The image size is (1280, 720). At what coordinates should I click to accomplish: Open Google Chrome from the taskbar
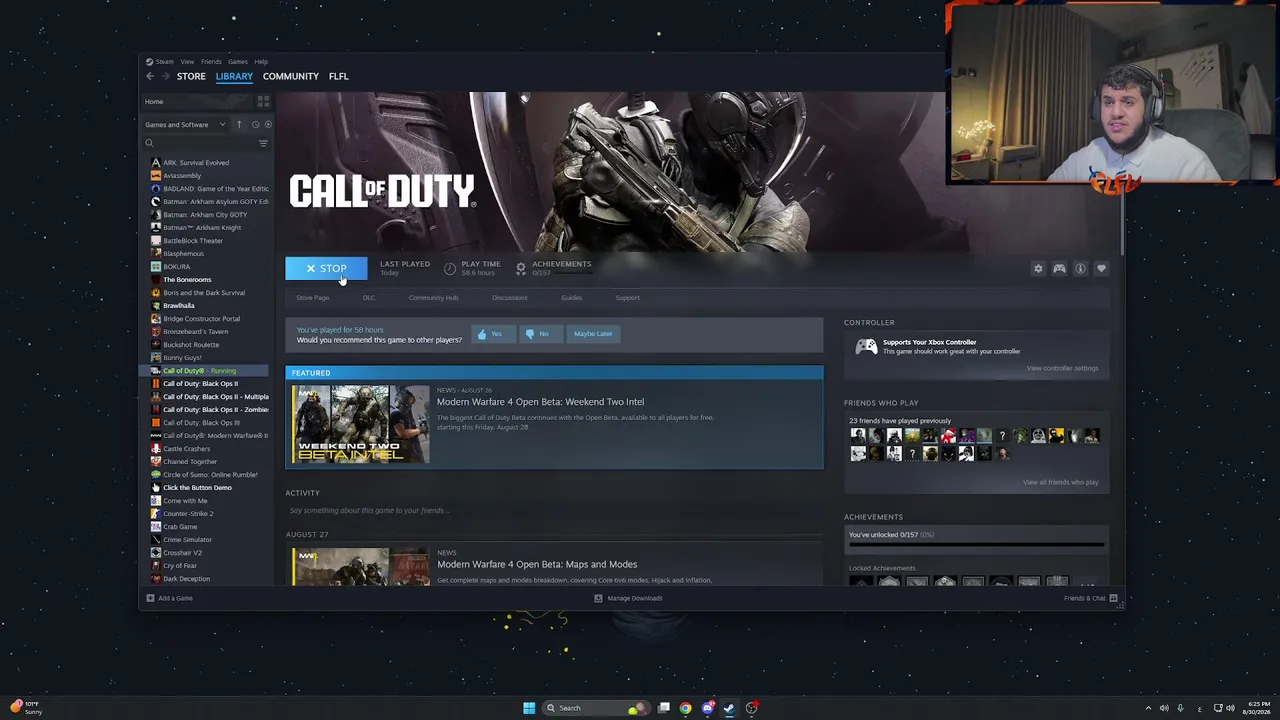pos(685,708)
